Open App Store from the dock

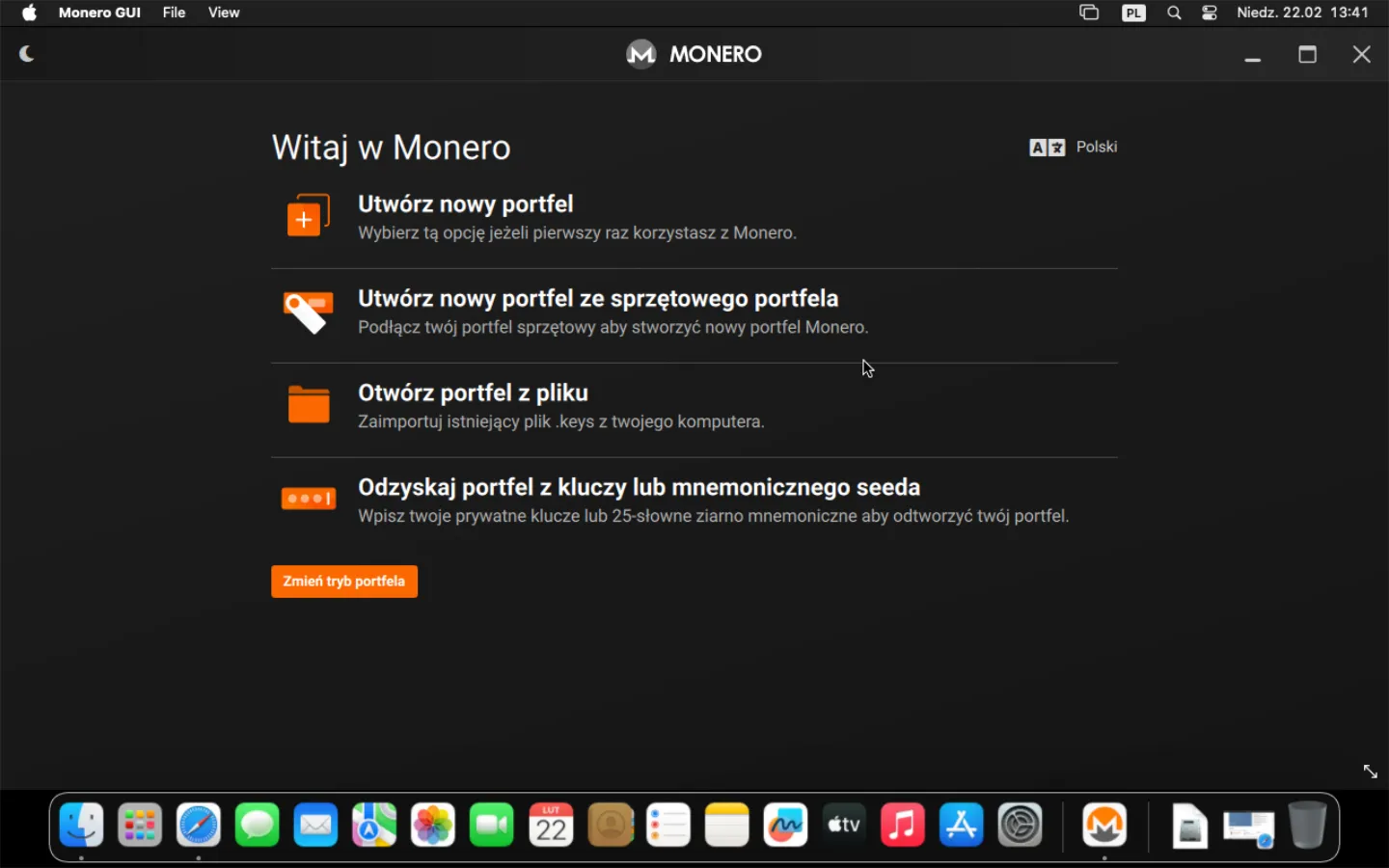pyautogui.click(x=962, y=826)
